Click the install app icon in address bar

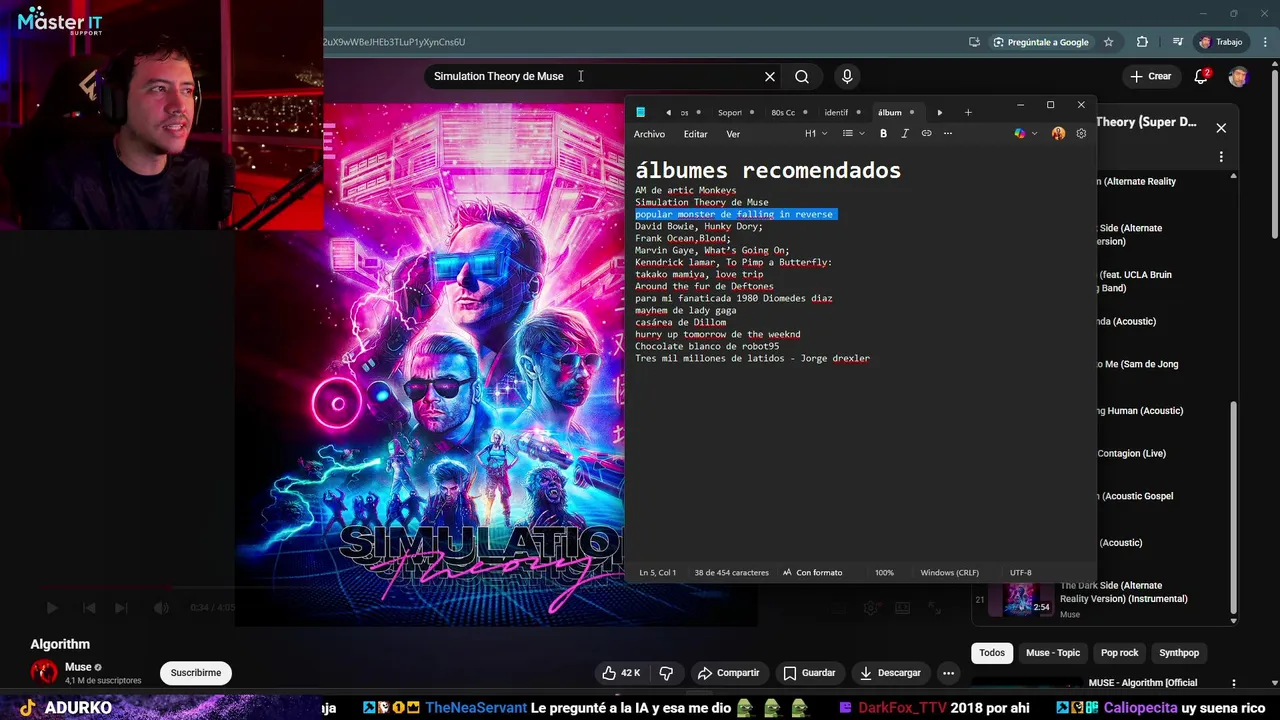974,42
